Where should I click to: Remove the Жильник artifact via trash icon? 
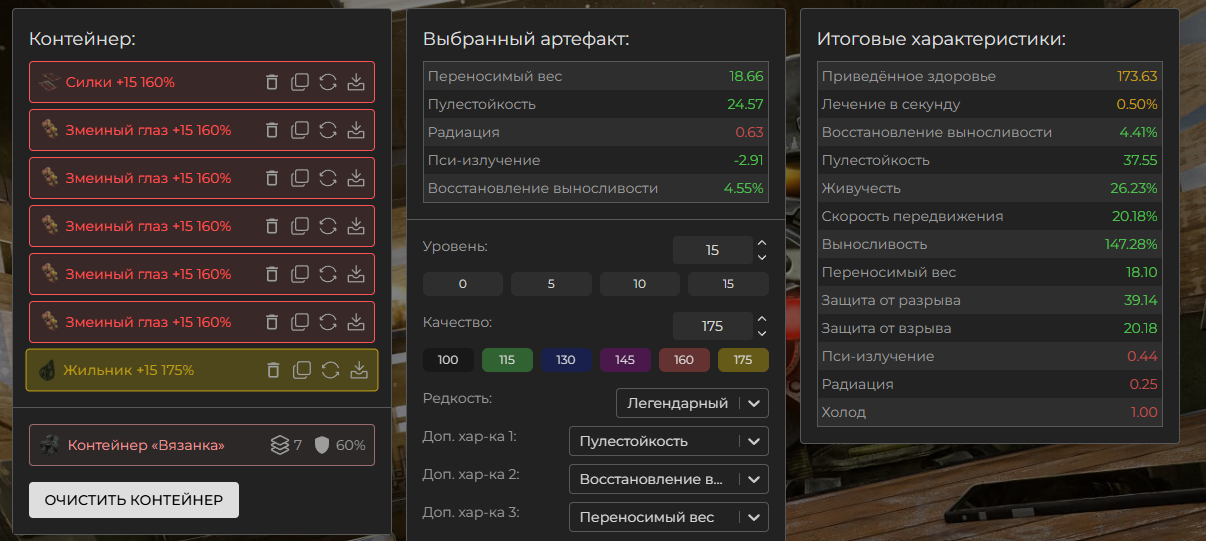click(273, 370)
